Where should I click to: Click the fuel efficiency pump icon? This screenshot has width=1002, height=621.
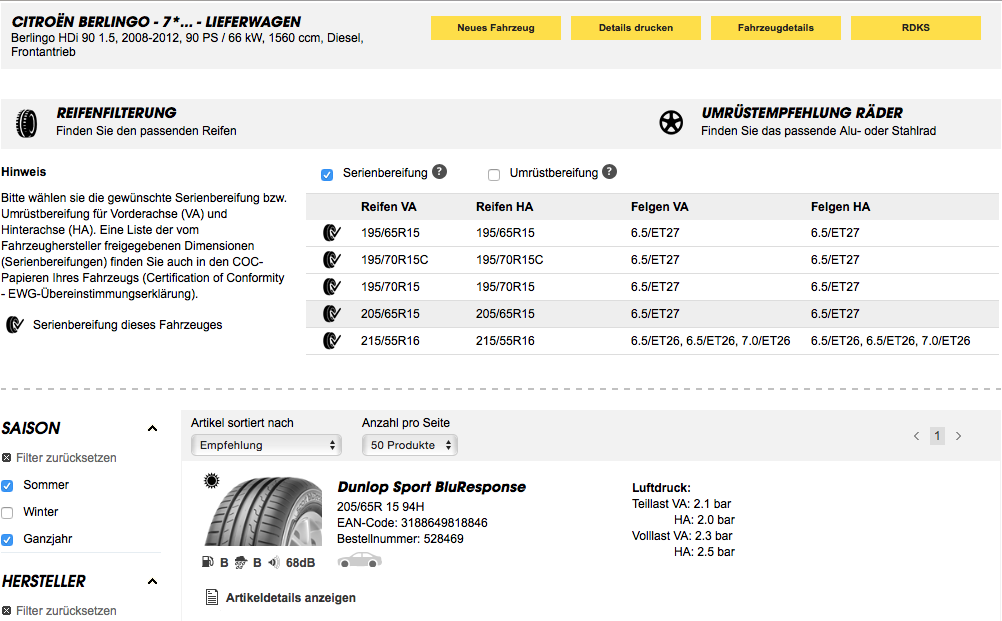coord(208,562)
